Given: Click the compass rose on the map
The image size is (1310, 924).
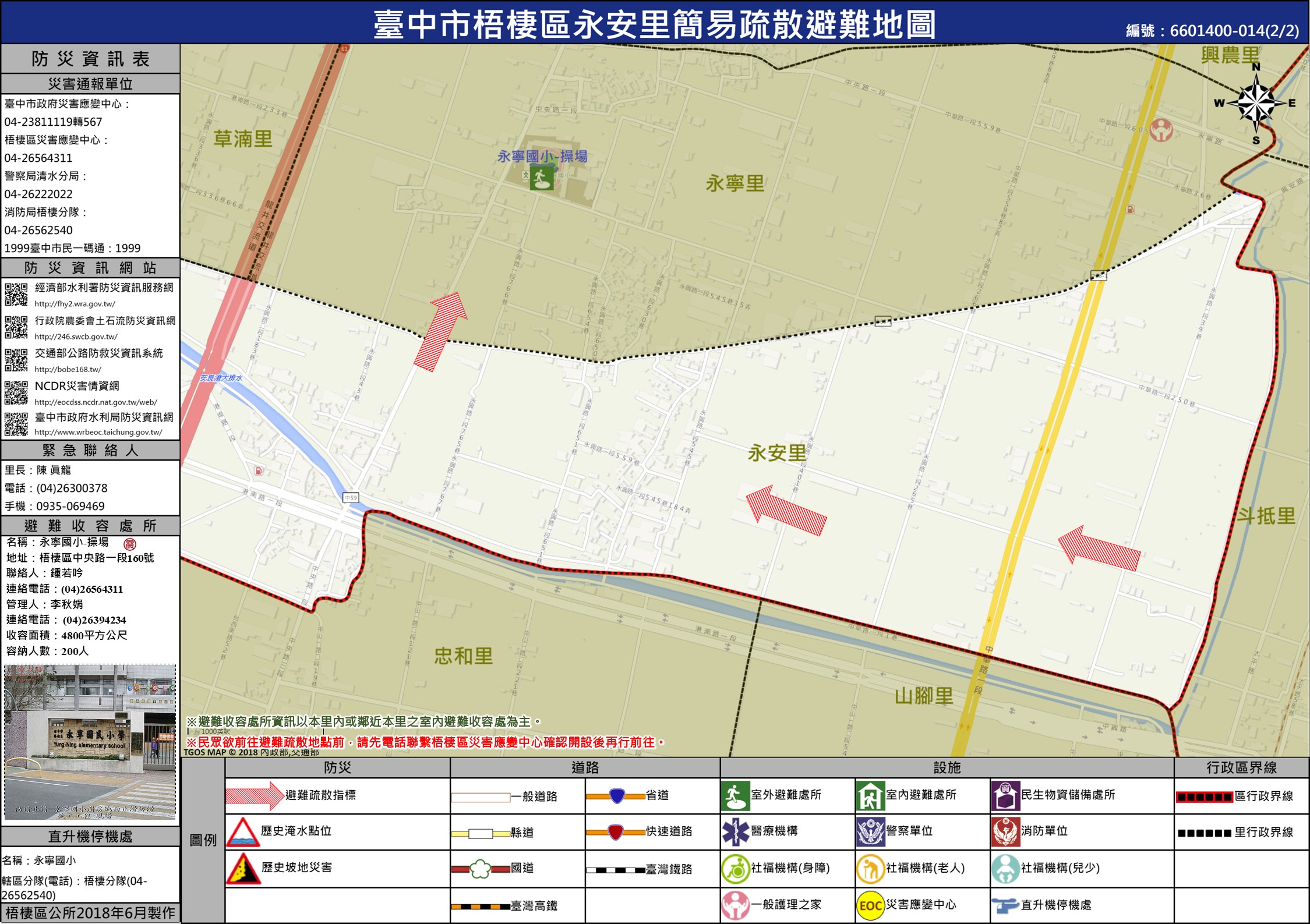Looking at the screenshot, I should 1256,104.
